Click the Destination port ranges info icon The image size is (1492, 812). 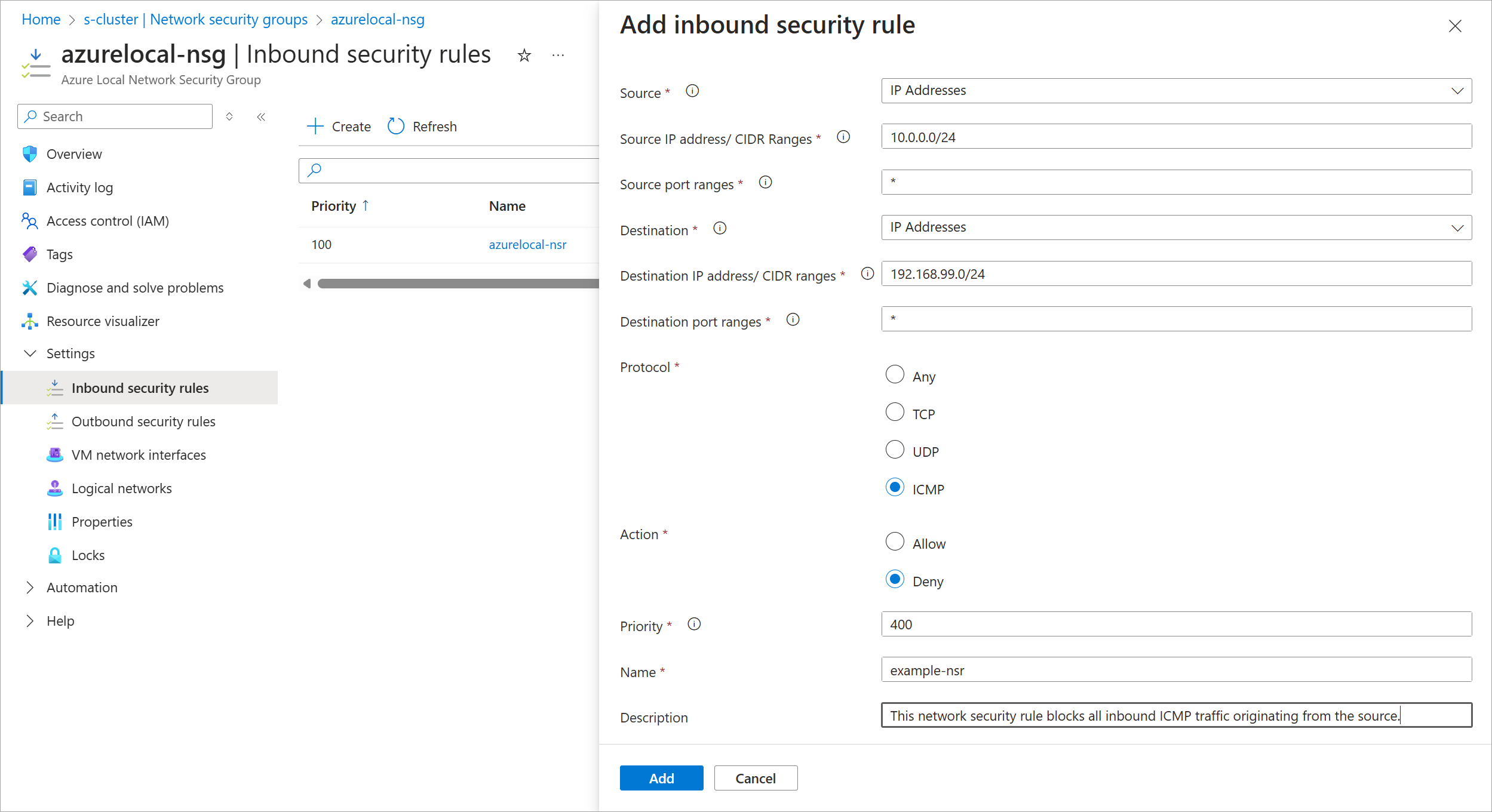point(793,319)
